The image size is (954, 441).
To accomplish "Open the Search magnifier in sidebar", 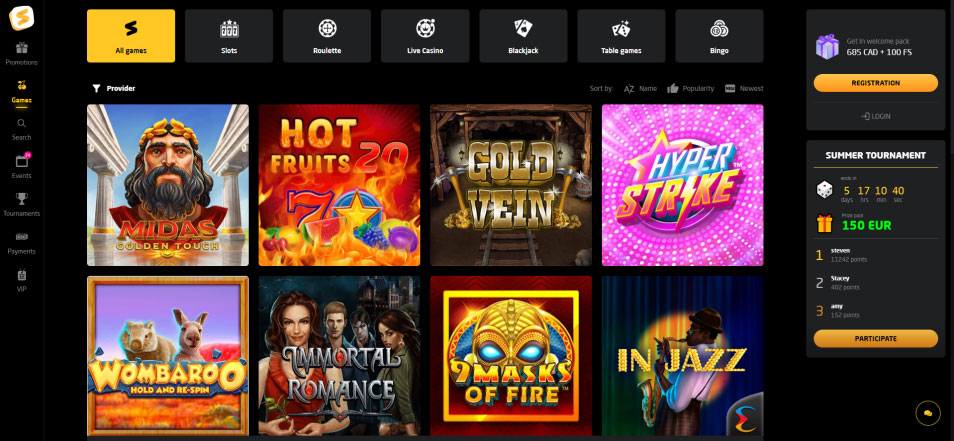I will coord(22,123).
